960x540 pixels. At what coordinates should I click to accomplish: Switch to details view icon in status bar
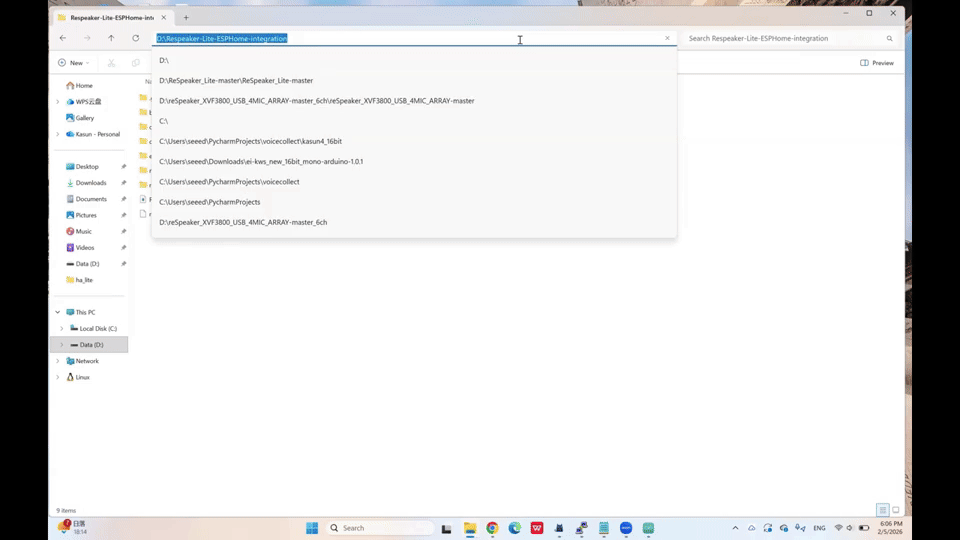click(x=882, y=510)
